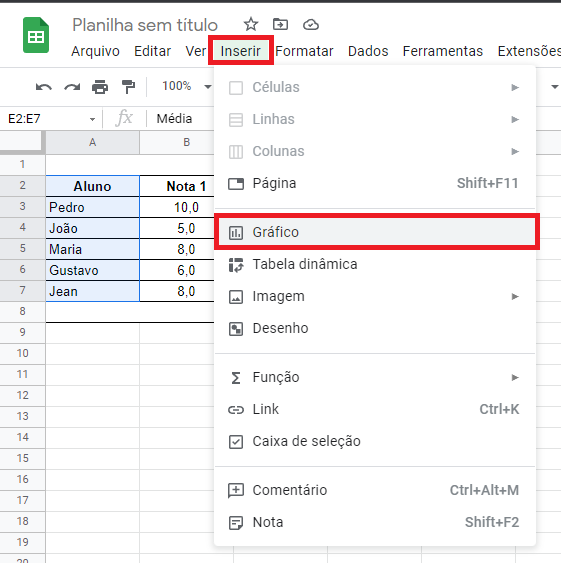Open the Ferramentas menu

click(x=442, y=51)
